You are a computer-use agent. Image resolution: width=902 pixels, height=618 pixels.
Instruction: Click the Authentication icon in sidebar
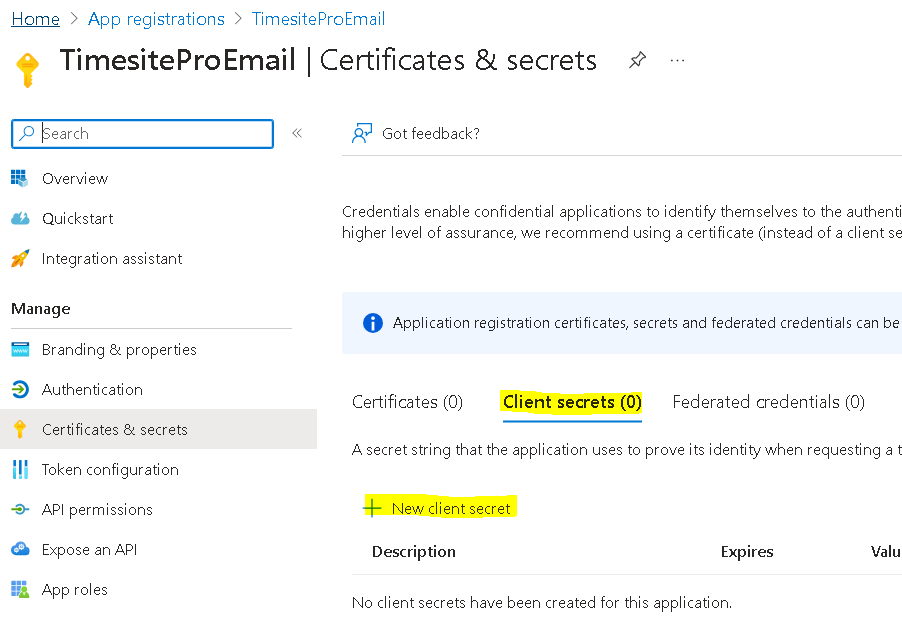(20, 390)
